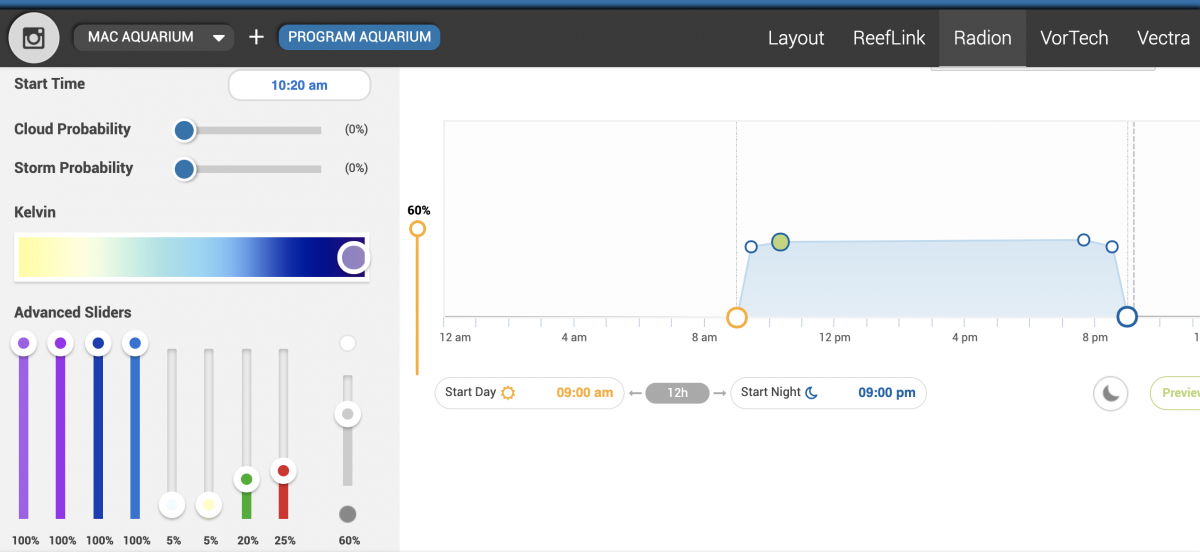This screenshot has height=552, width=1200.
Task: Adjust the Cloud Probability slider handle
Action: 184,130
